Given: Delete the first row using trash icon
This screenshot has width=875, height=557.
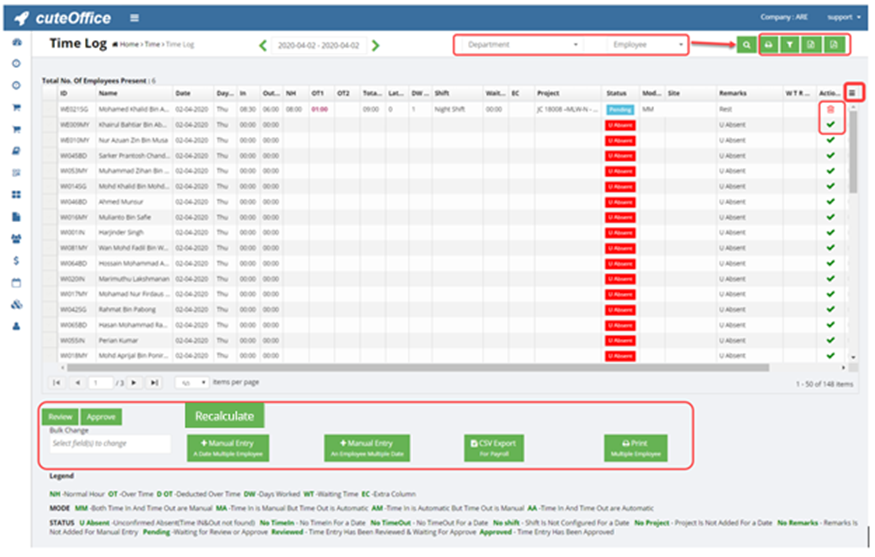Looking at the screenshot, I should pos(829,108).
